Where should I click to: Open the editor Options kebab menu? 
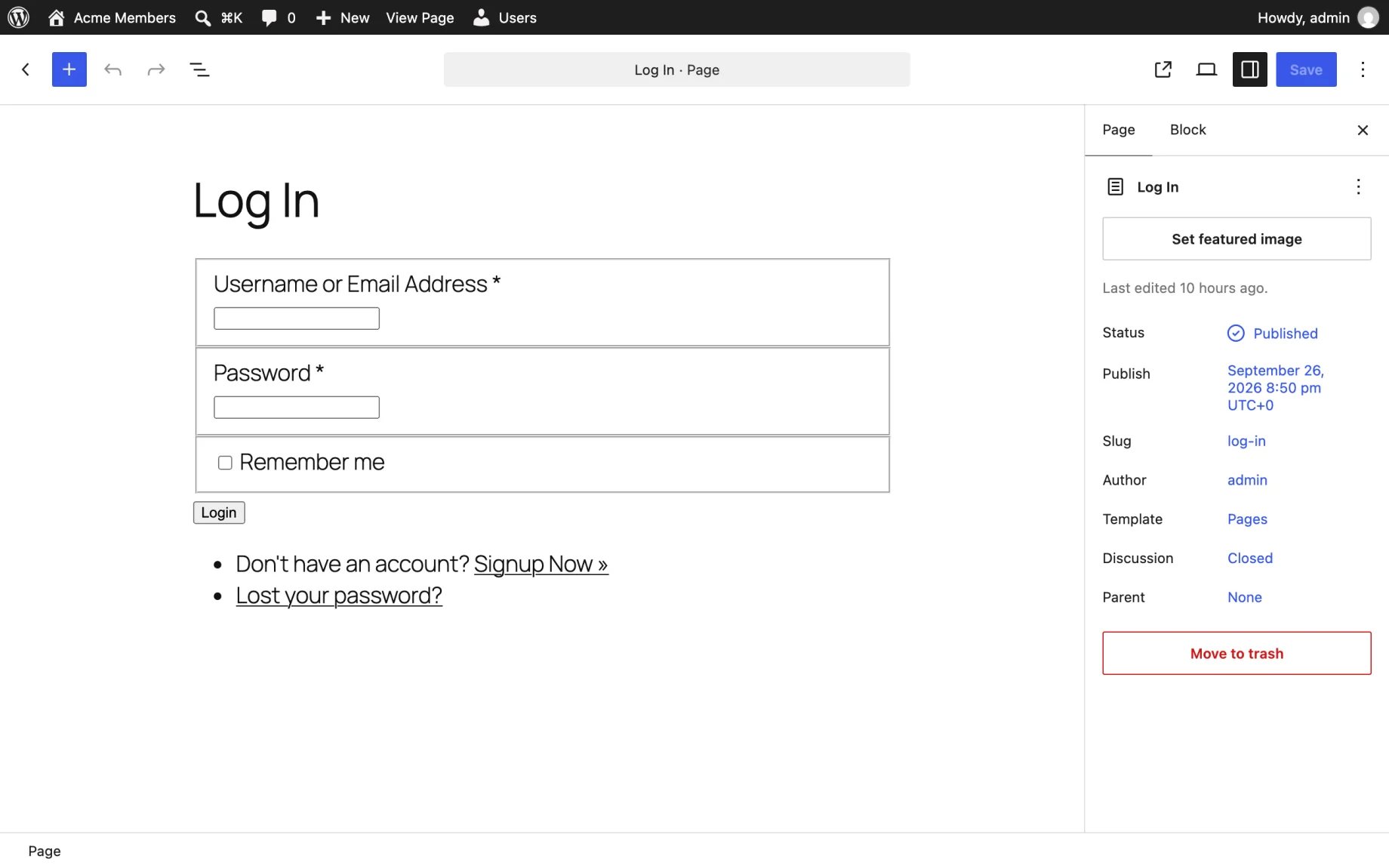[x=1363, y=69]
